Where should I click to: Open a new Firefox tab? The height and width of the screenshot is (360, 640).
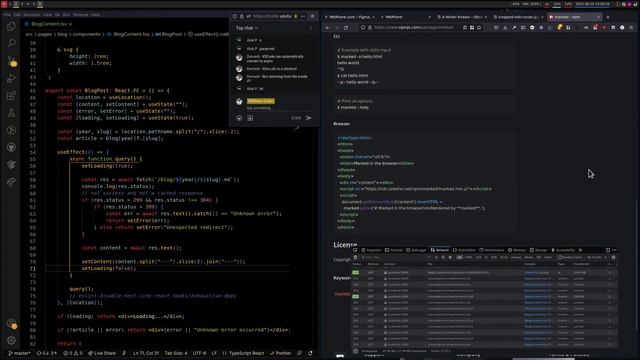(x=608, y=17)
